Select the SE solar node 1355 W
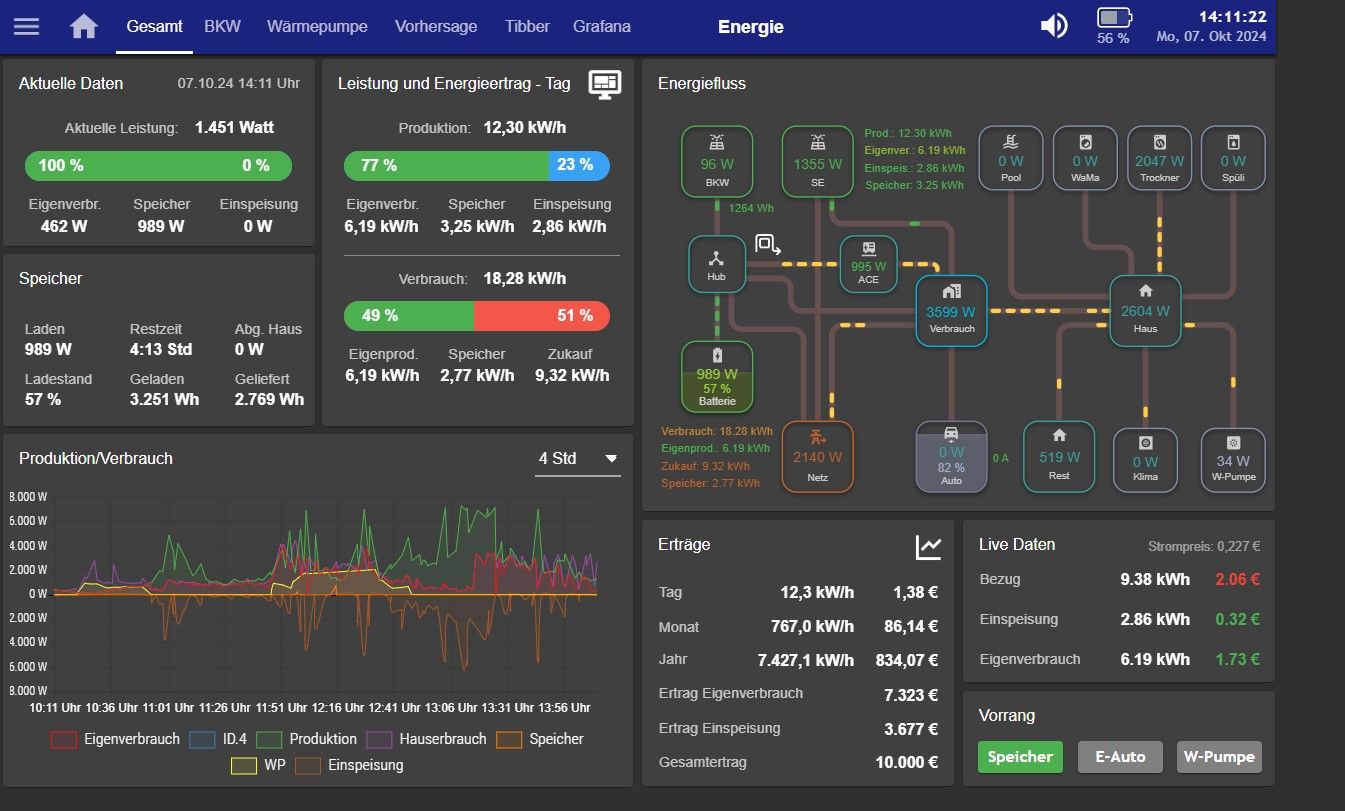 (817, 161)
